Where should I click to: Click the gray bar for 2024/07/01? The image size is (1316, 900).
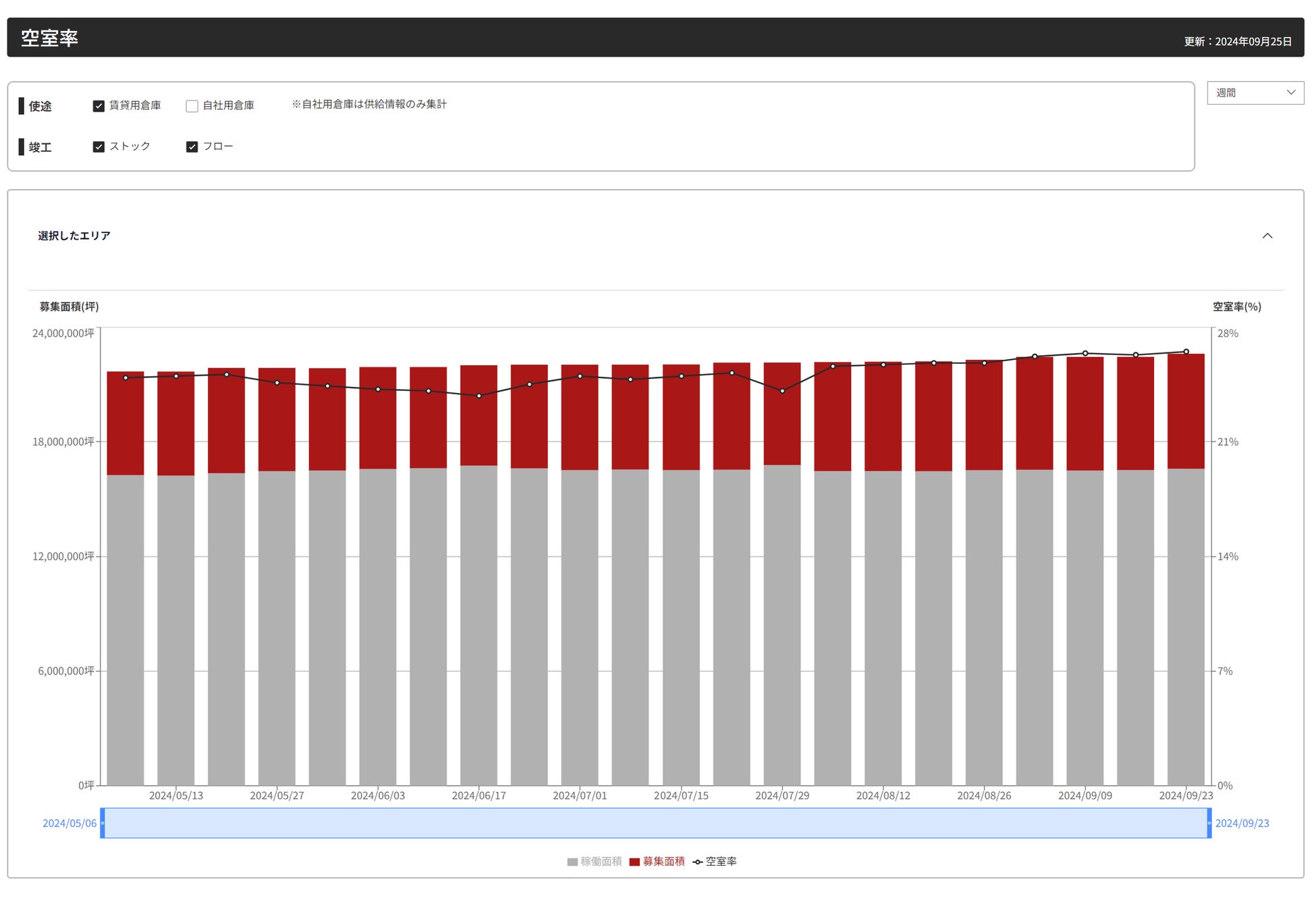click(579, 628)
